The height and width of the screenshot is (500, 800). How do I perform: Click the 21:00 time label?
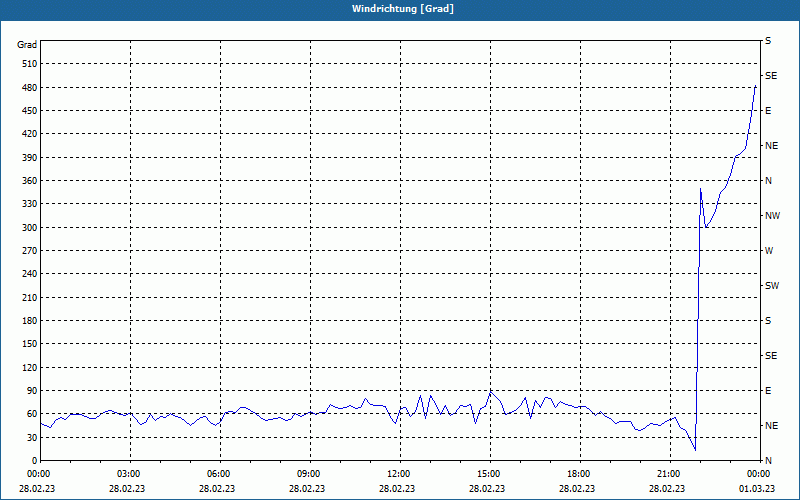click(x=669, y=474)
